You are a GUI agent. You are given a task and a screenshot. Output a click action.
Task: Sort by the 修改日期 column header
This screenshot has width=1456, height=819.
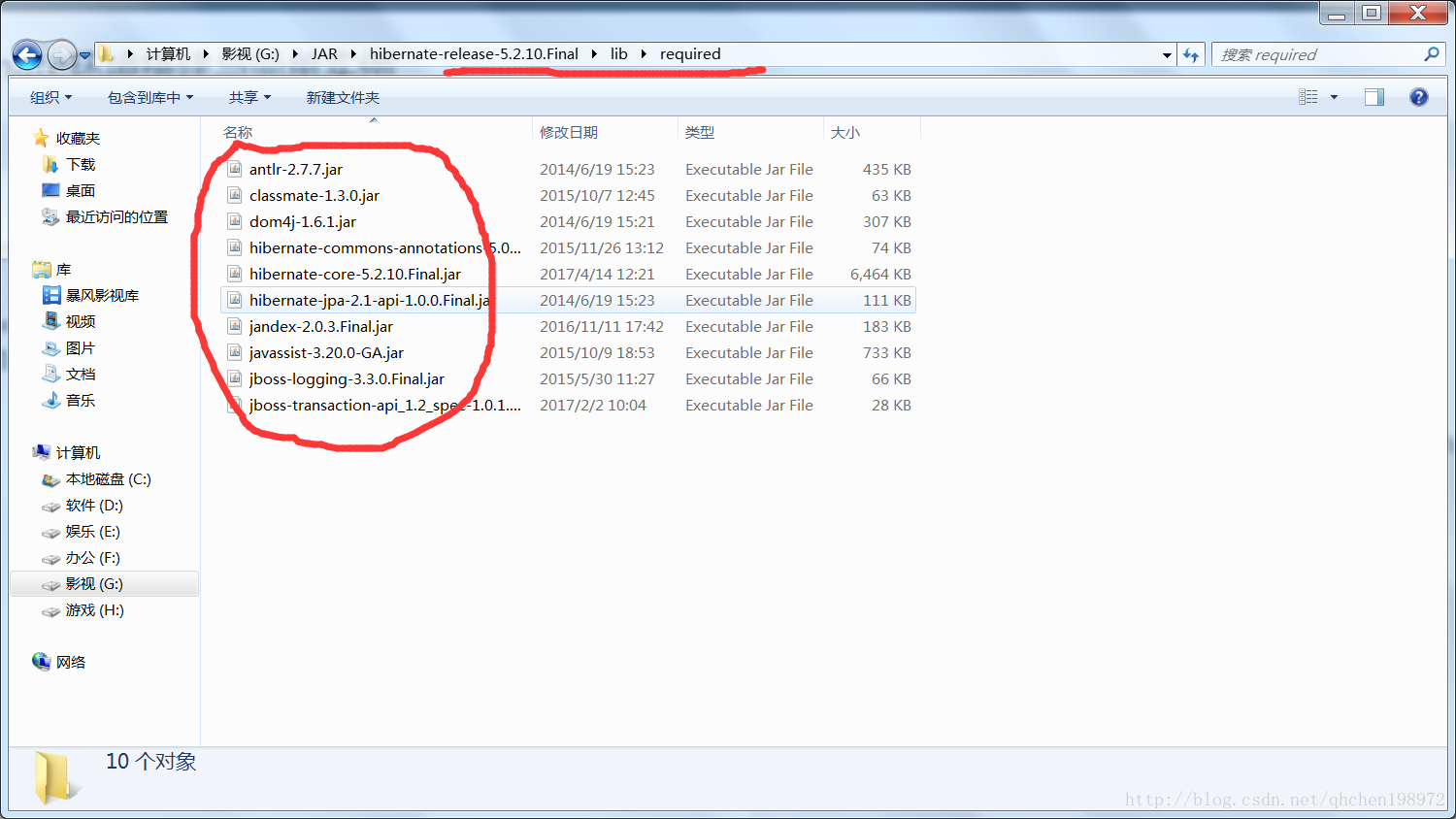click(605, 132)
